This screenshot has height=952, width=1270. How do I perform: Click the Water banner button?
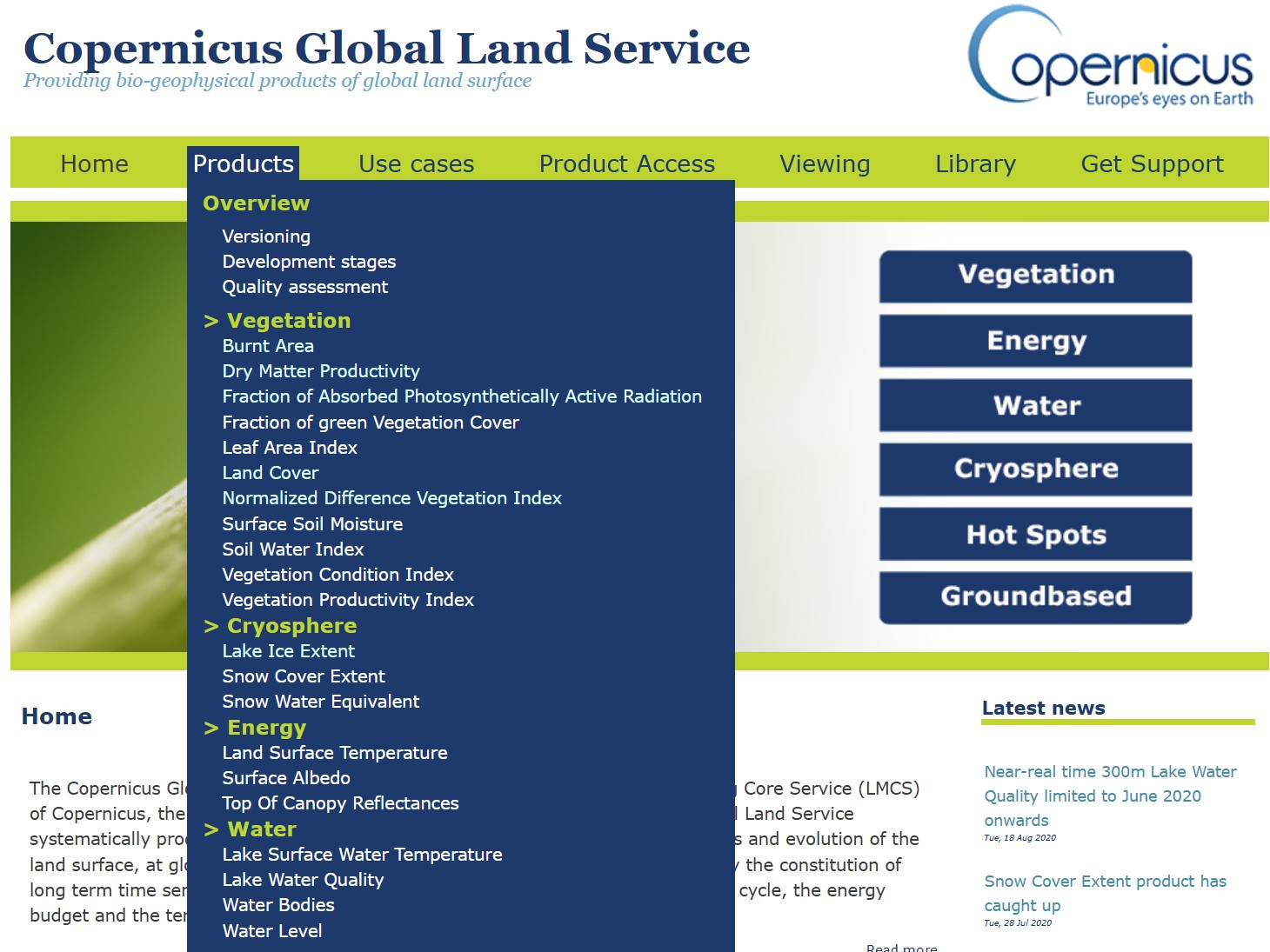tap(1035, 405)
